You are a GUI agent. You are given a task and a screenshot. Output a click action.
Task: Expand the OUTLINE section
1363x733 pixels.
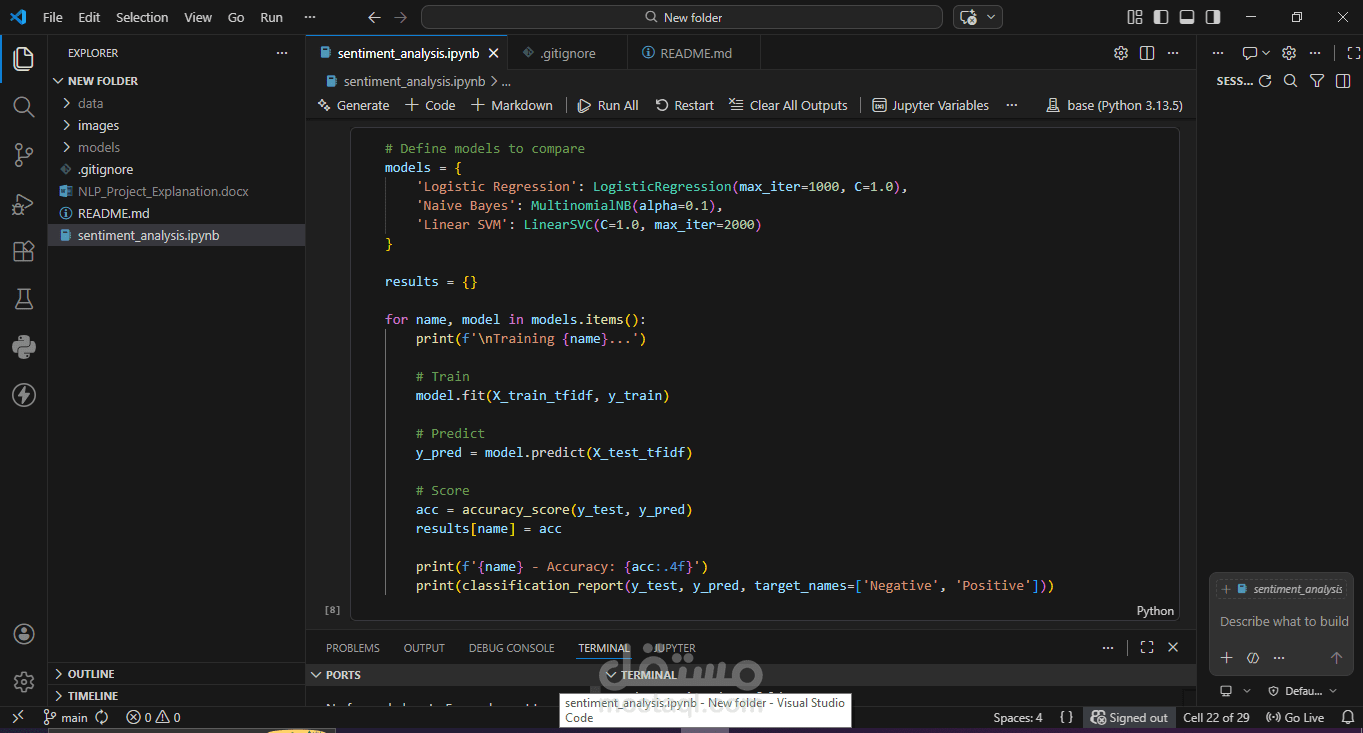point(178,674)
